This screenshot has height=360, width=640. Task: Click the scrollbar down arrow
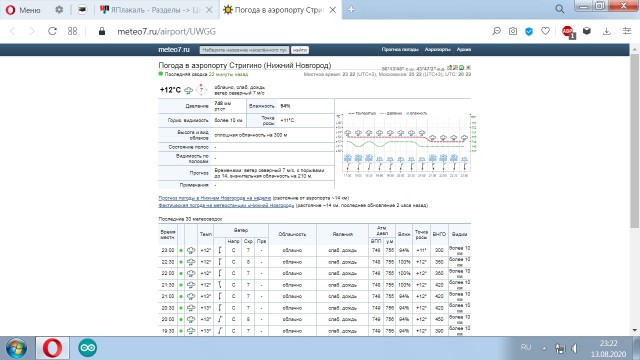[634, 330]
